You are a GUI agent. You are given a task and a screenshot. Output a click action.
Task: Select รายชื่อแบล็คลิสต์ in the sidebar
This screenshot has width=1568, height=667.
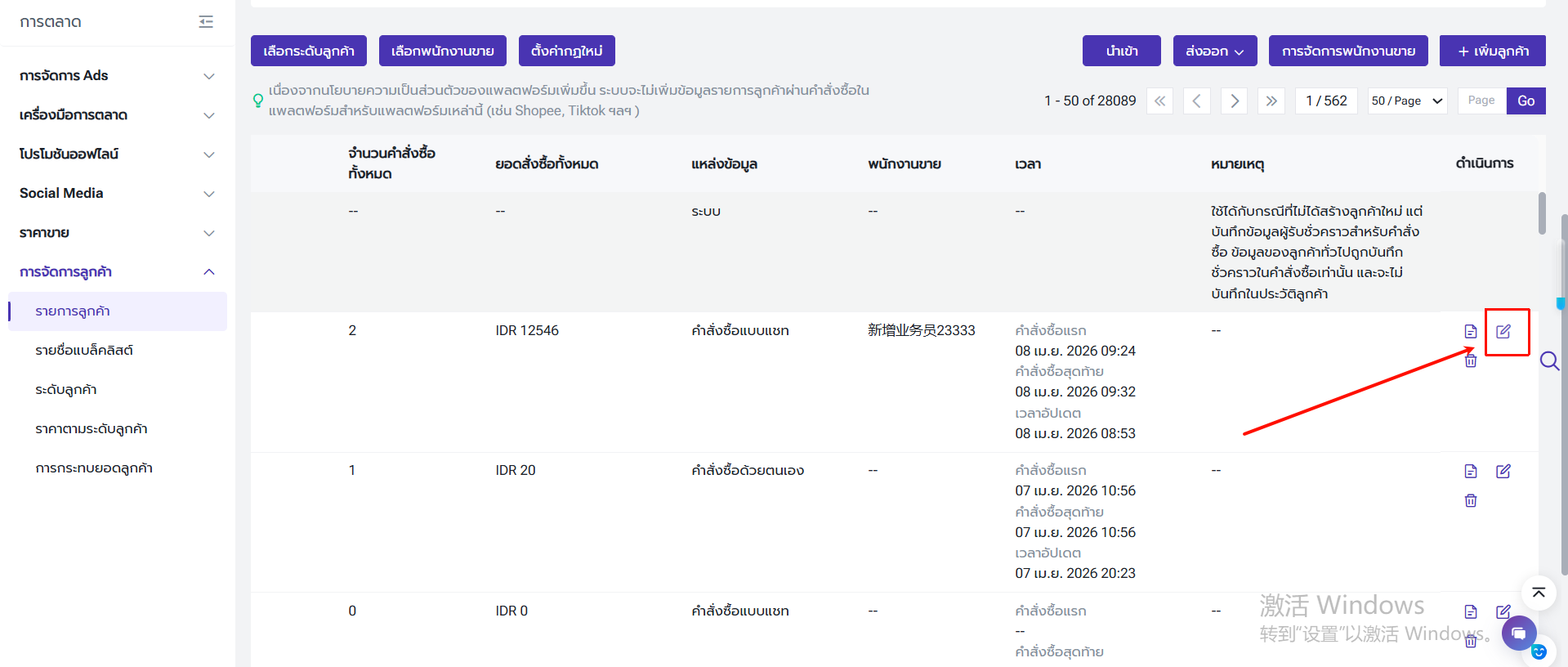click(84, 350)
